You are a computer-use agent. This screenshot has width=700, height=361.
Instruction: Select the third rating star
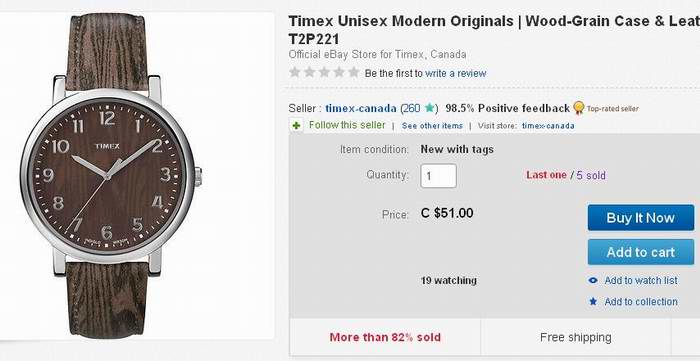tap(324, 72)
